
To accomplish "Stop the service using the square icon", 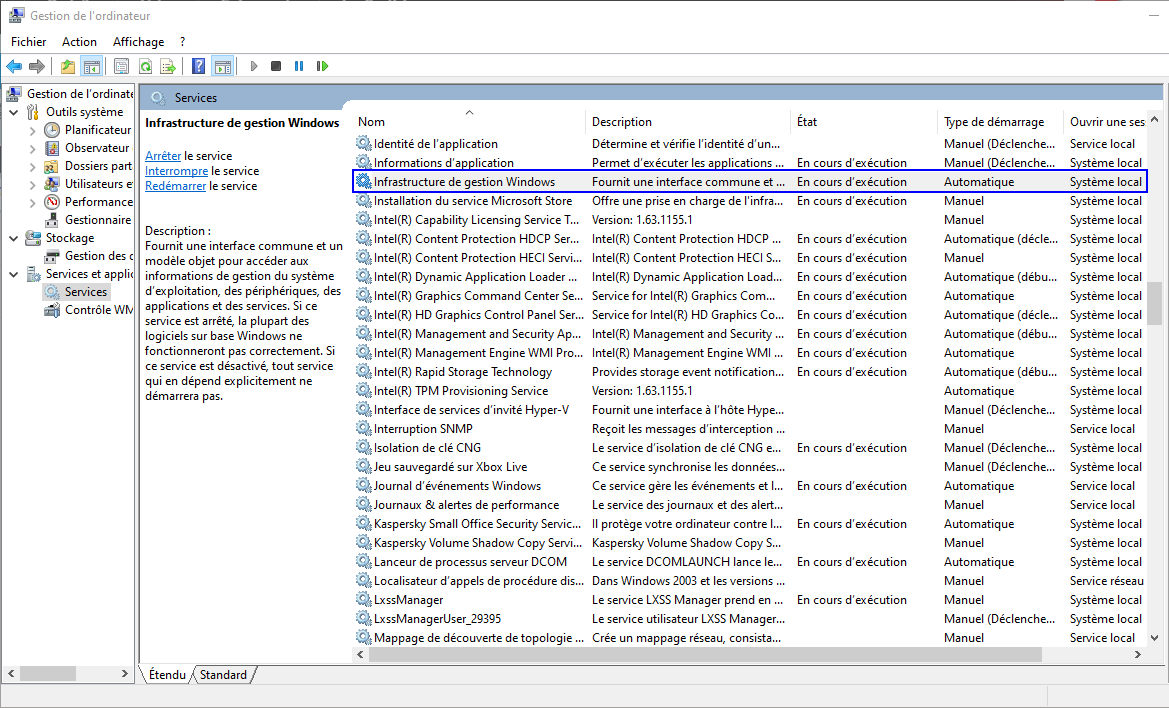I will tap(276, 66).
